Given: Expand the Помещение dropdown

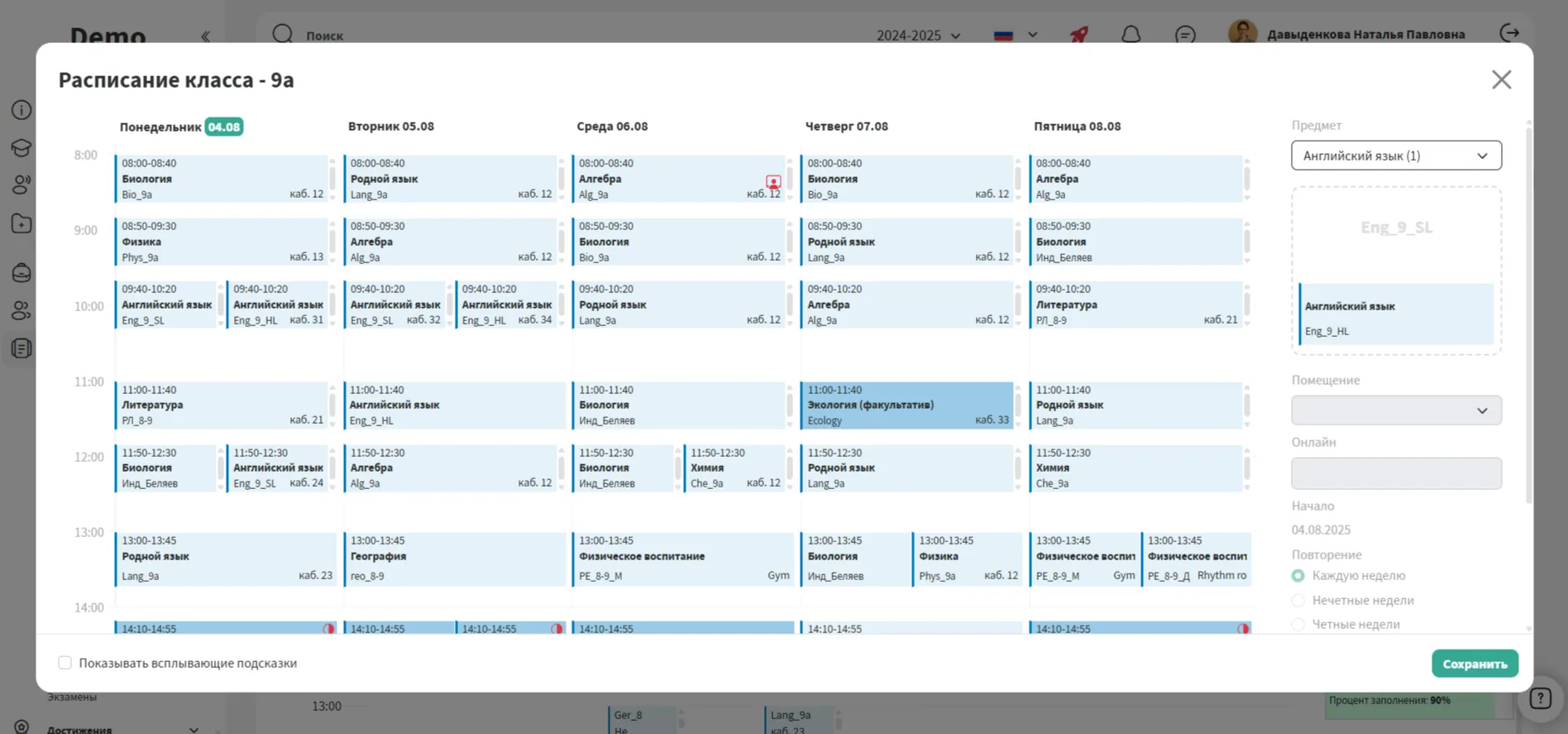Looking at the screenshot, I should [x=1396, y=410].
